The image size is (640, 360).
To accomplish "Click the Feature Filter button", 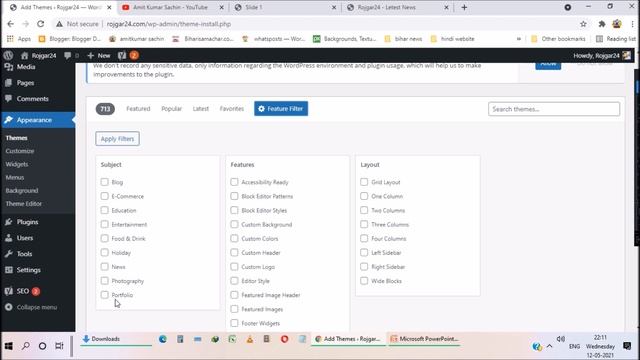I will pyautogui.click(x=281, y=109).
